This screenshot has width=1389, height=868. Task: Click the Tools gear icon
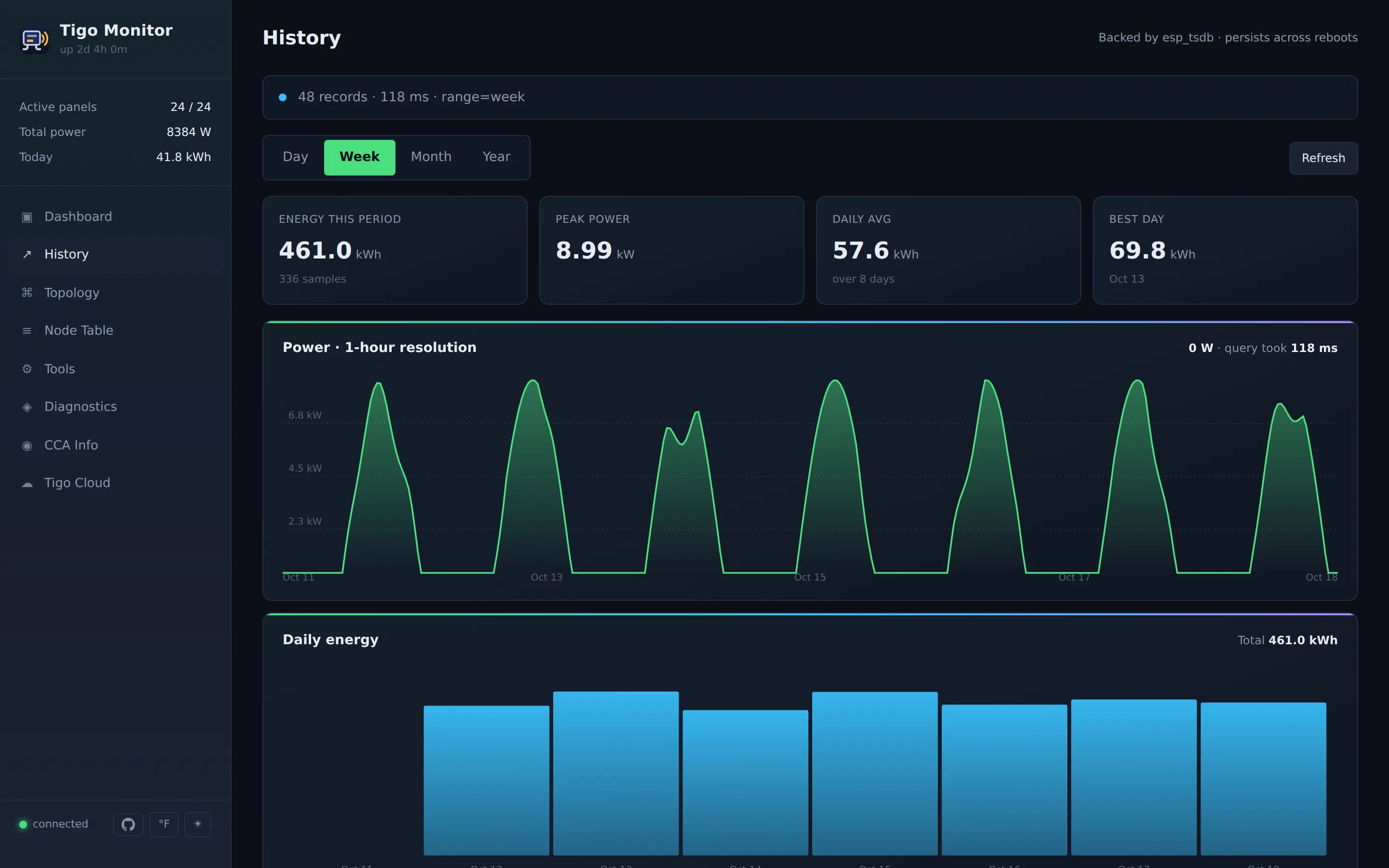click(27, 368)
